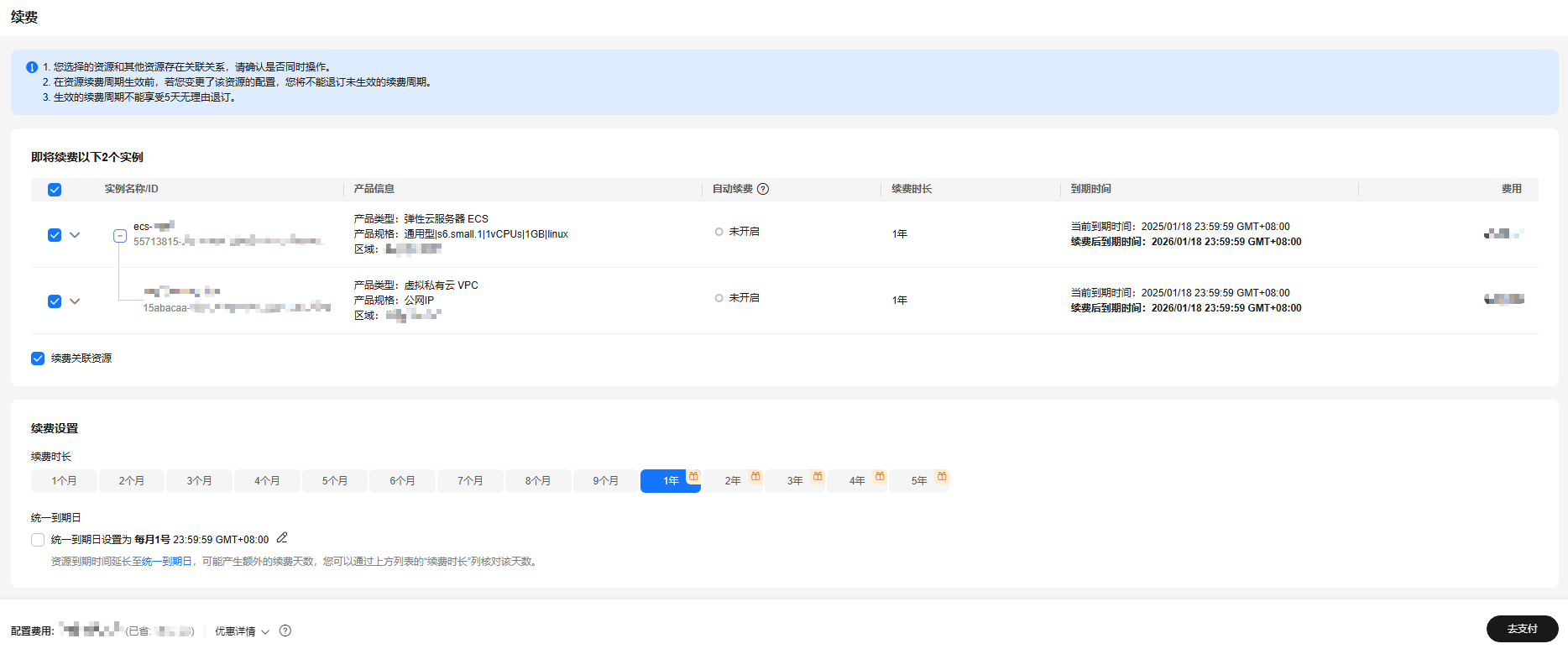Expand the VPC row chevron

pyautogui.click(x=75, y=301)
